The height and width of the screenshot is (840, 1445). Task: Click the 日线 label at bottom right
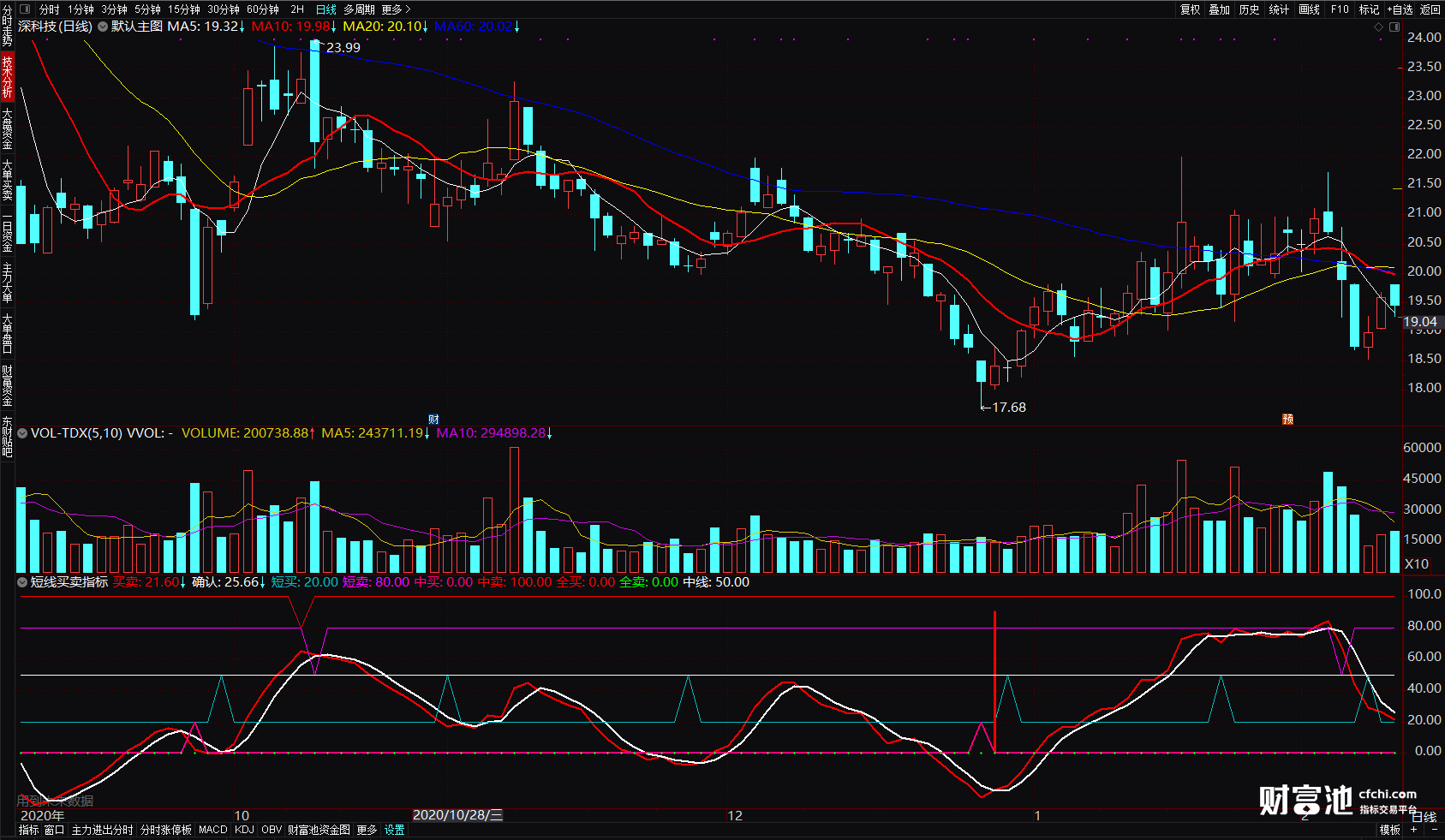pos(1424,817)
